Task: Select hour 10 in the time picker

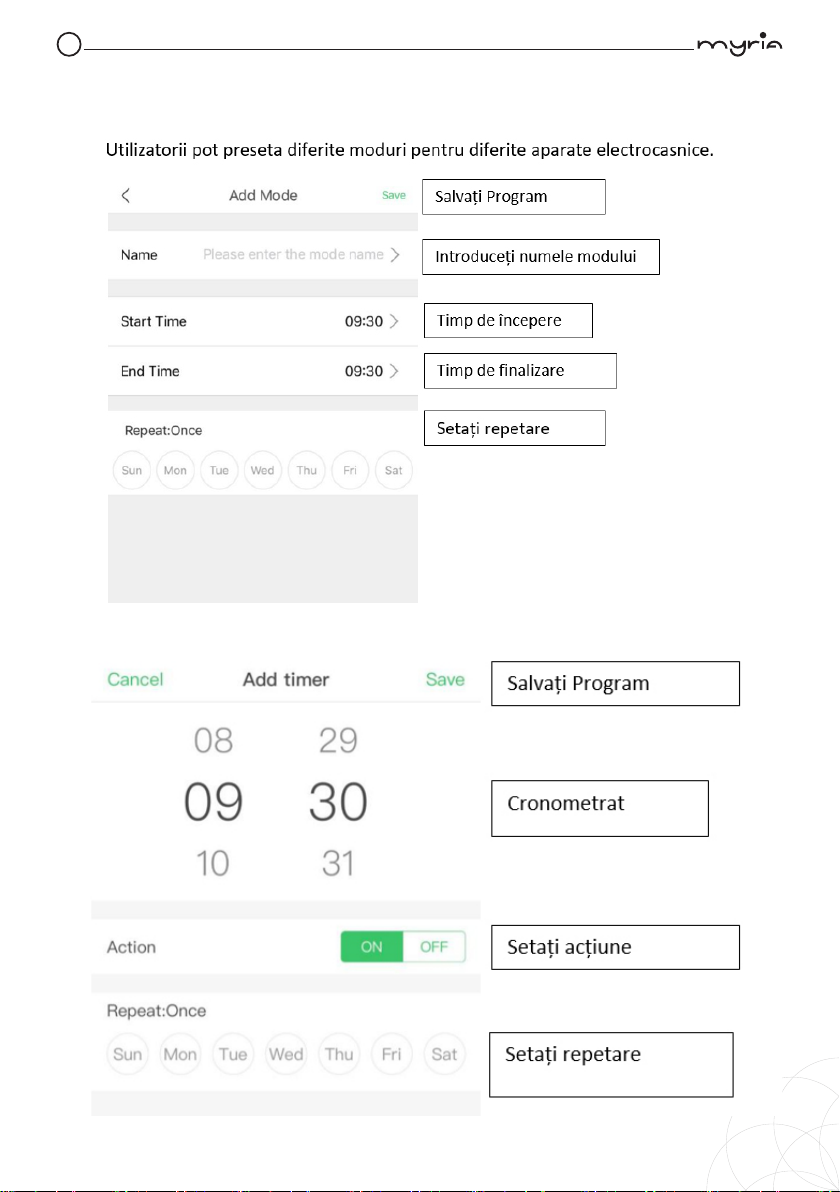Action: (x=213, y=864)
